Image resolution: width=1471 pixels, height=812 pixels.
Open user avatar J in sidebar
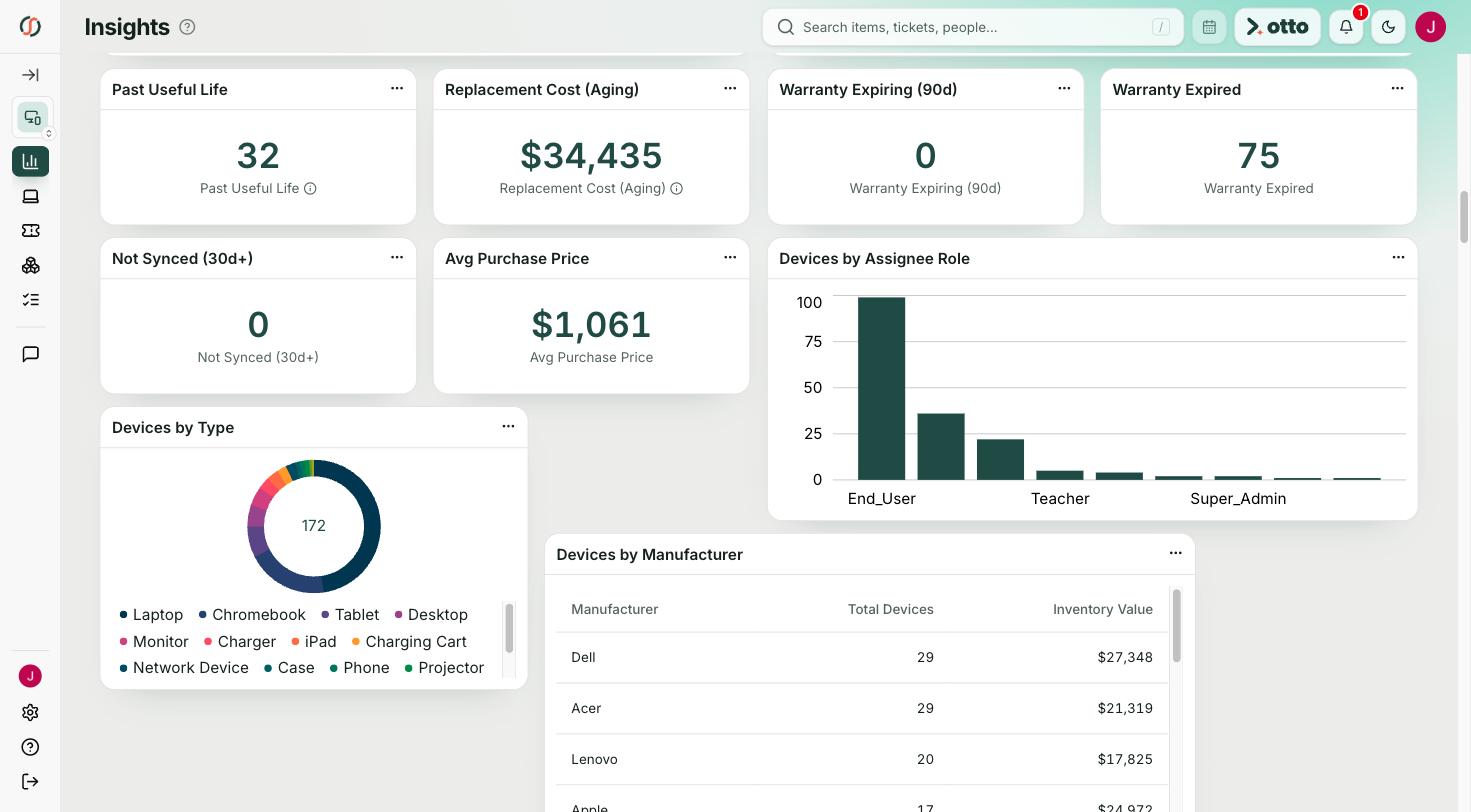click(30, 676)
